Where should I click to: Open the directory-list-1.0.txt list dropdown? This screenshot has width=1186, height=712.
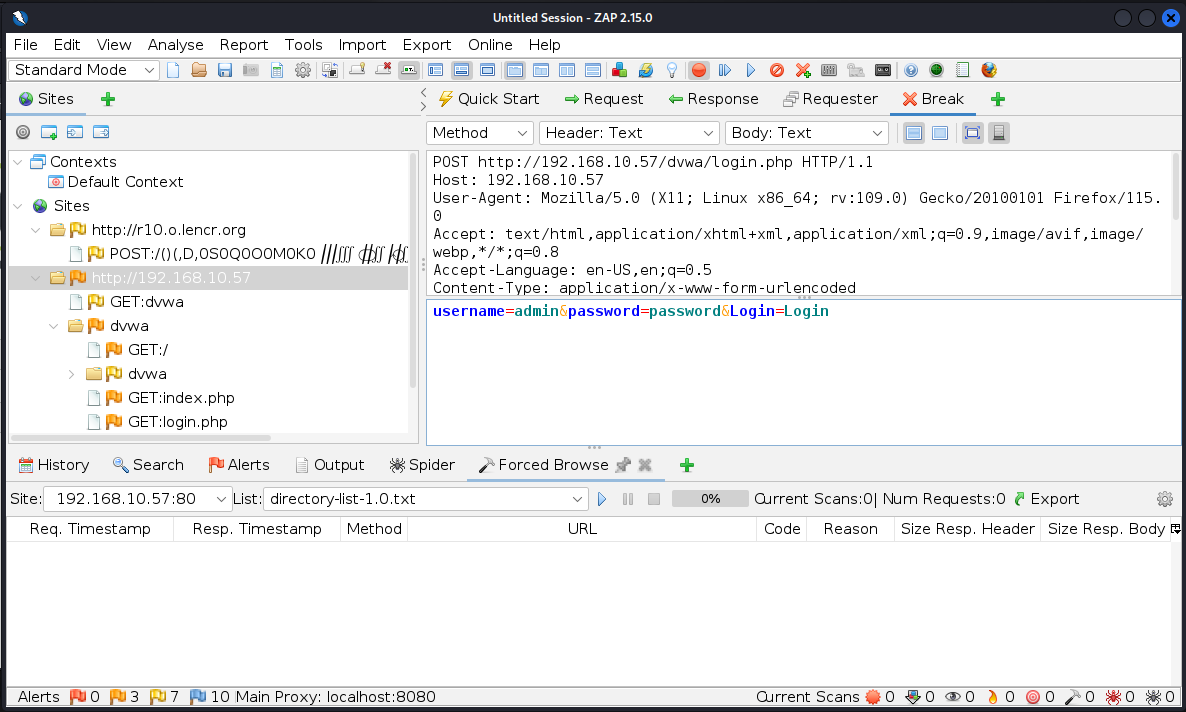click(x=426, y=499)
